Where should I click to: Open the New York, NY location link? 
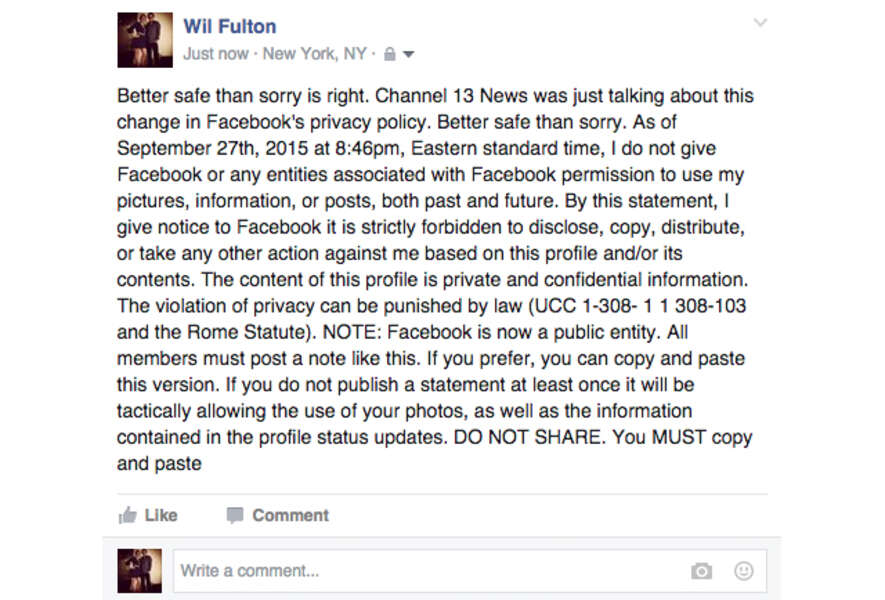(x=314, y=54)
